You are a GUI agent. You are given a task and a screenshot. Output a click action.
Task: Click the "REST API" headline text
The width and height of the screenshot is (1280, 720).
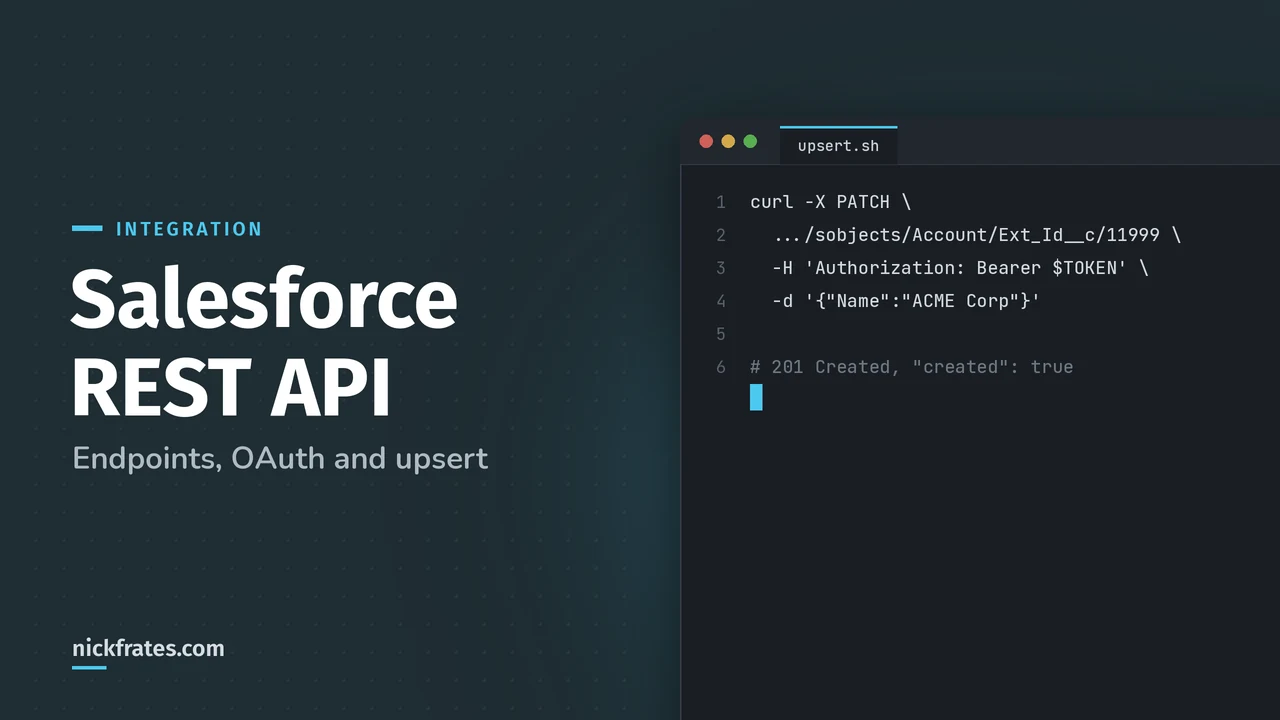230,388
